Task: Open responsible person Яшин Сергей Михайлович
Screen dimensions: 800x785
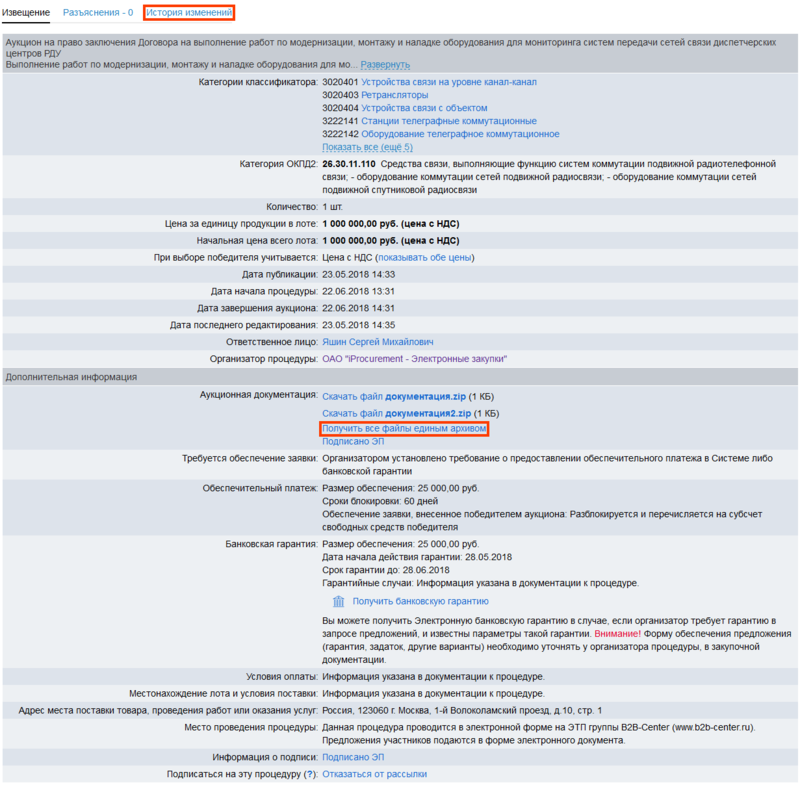Action: click(x=378, y=341)
